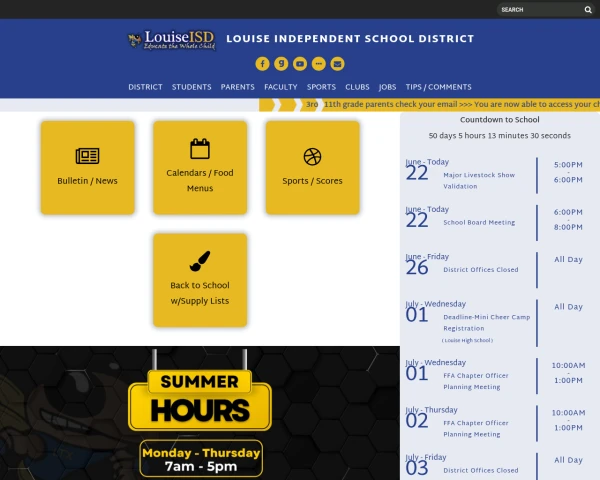Open the School Board Meeting event

[479, 222]
